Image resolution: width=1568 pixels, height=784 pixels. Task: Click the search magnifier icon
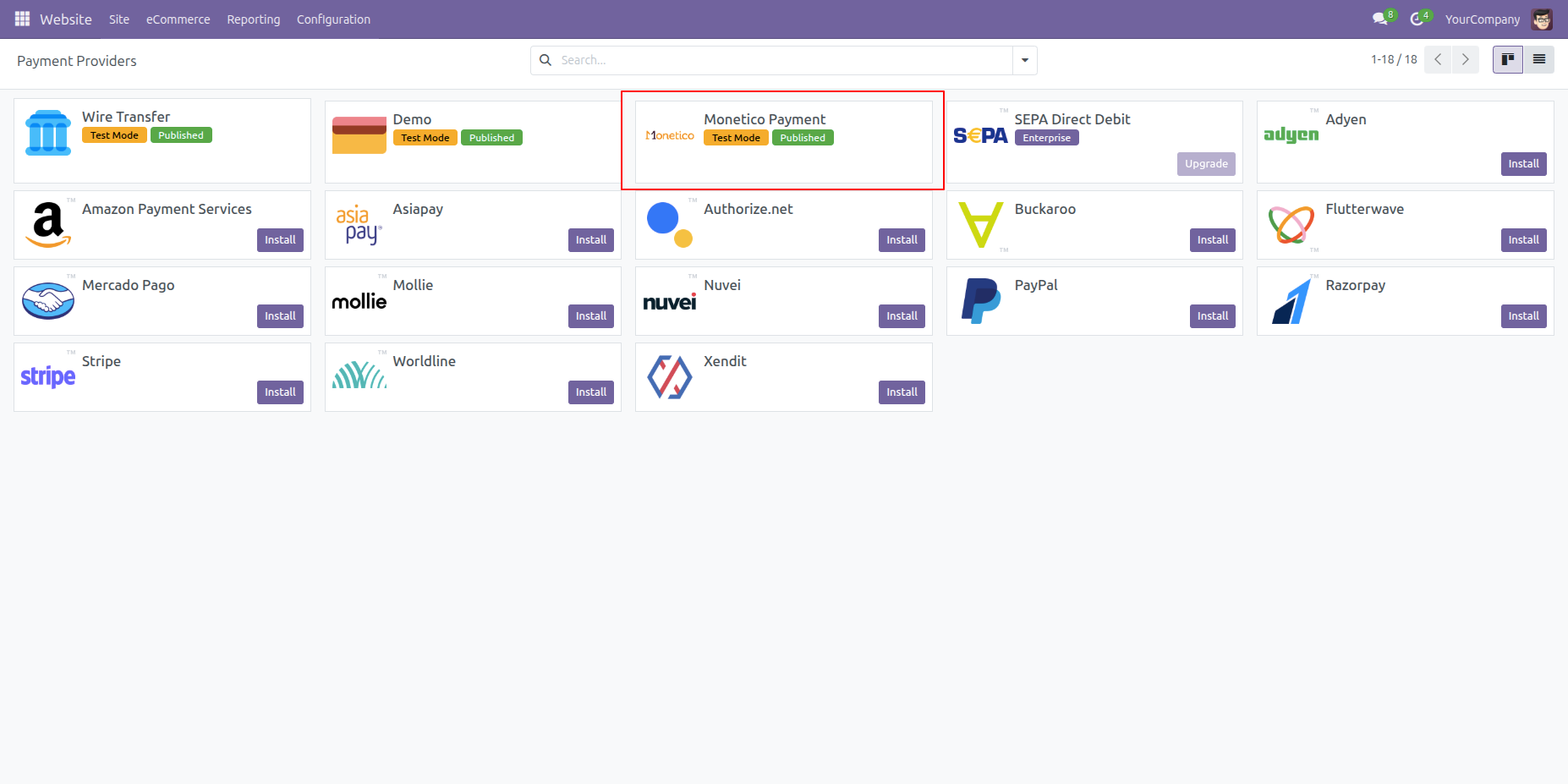pos(546,60)
